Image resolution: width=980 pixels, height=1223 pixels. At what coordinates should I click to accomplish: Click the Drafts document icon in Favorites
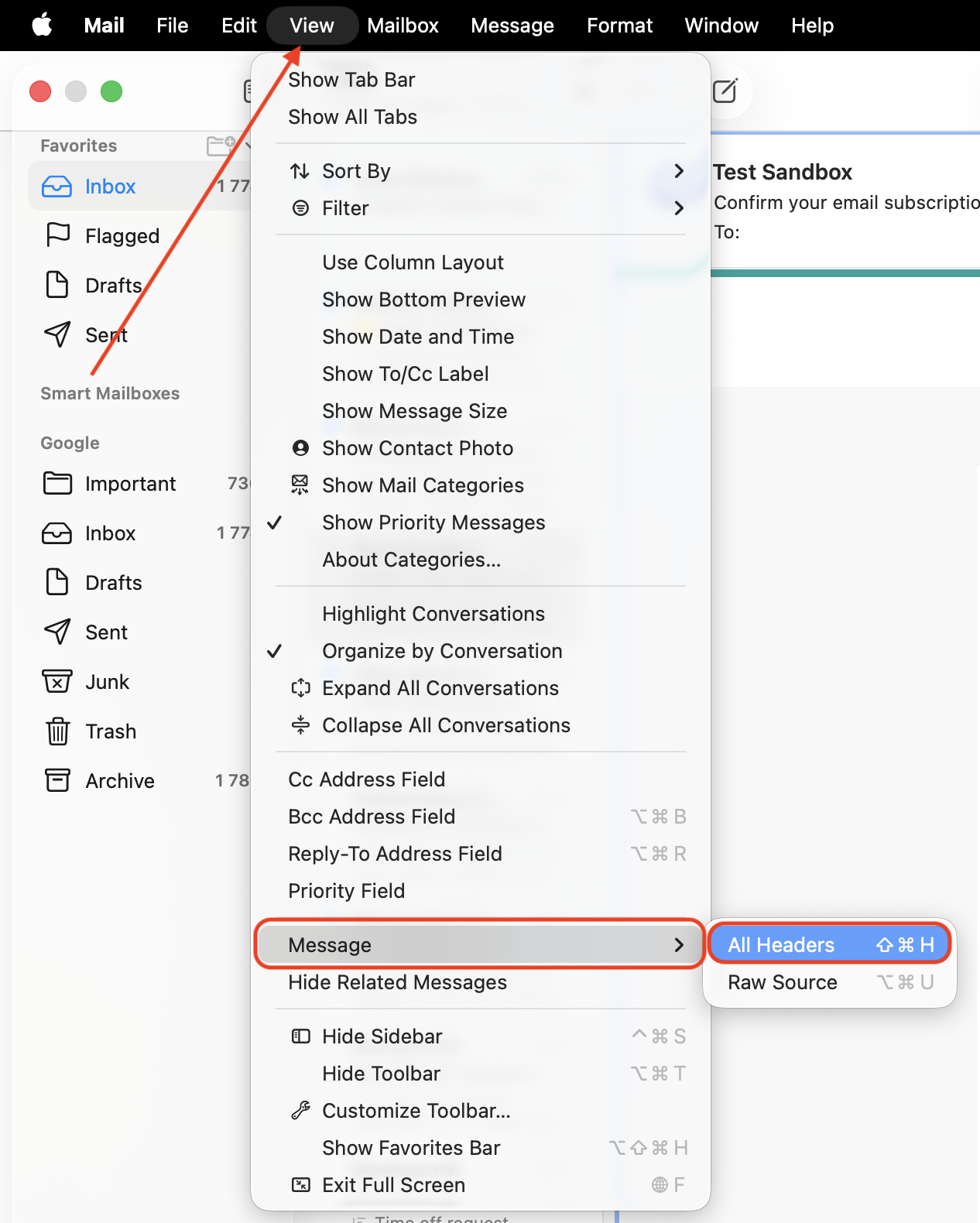coord(57,285)
